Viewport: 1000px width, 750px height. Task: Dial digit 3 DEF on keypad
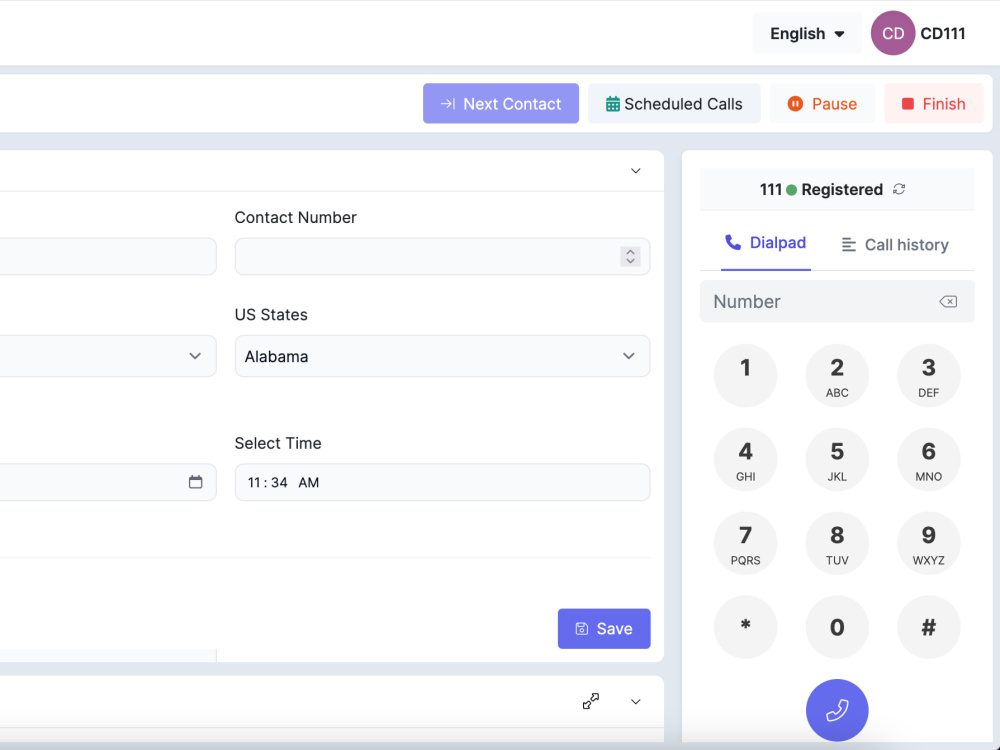click(929, 376)
